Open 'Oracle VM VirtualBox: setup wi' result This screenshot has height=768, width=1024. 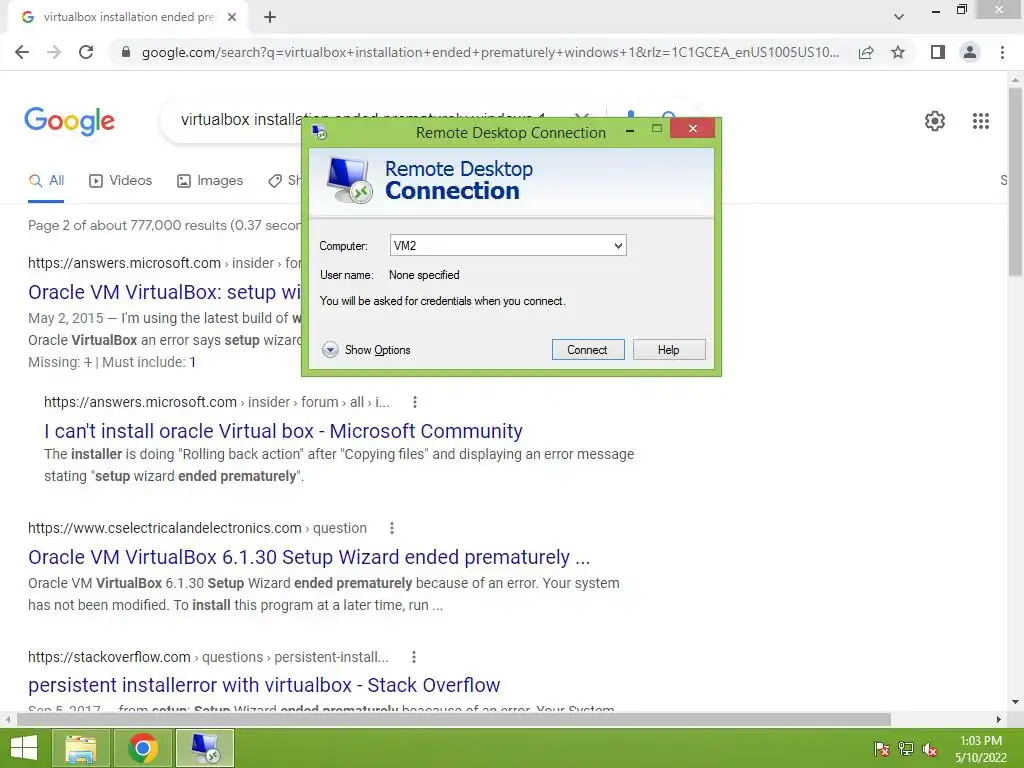tap(164, 292)
